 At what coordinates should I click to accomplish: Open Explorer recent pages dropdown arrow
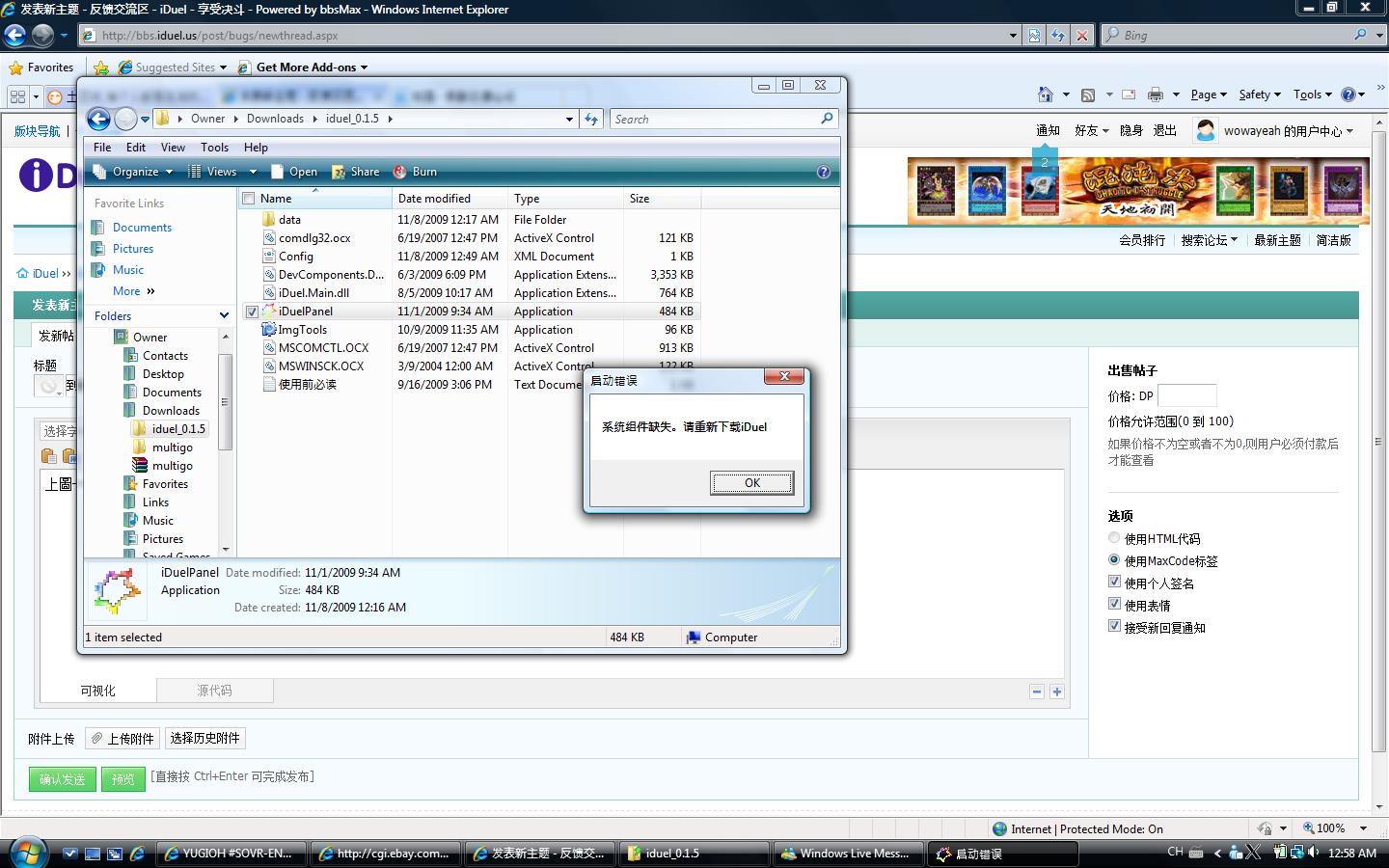click(145, 120)
